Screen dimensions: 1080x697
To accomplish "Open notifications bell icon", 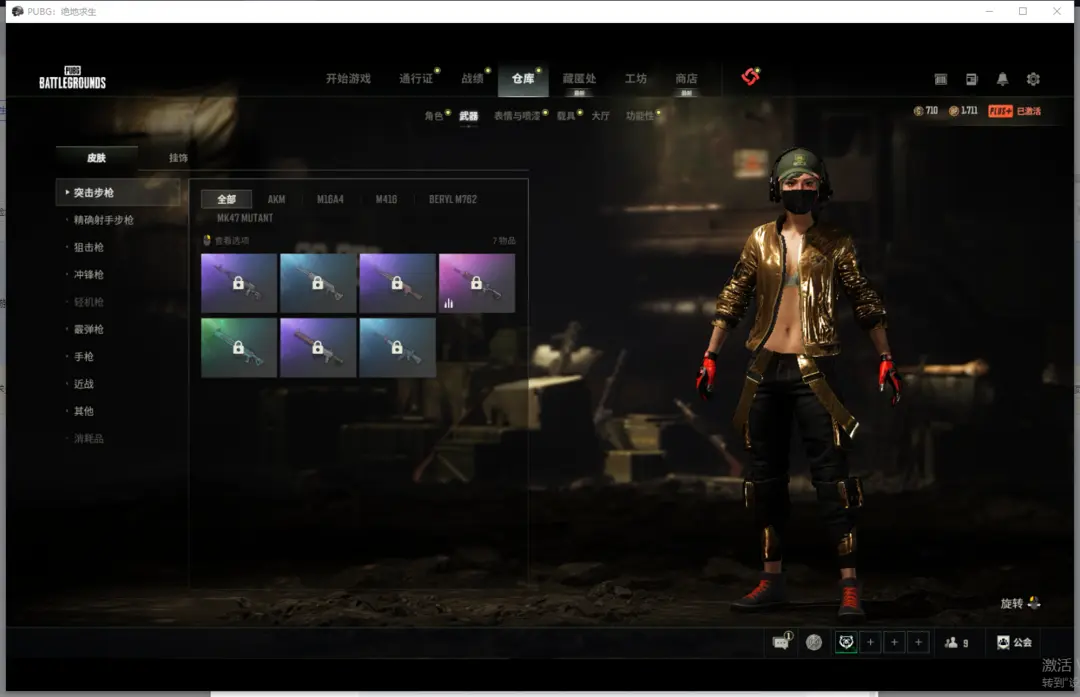I will point(1002,79).
